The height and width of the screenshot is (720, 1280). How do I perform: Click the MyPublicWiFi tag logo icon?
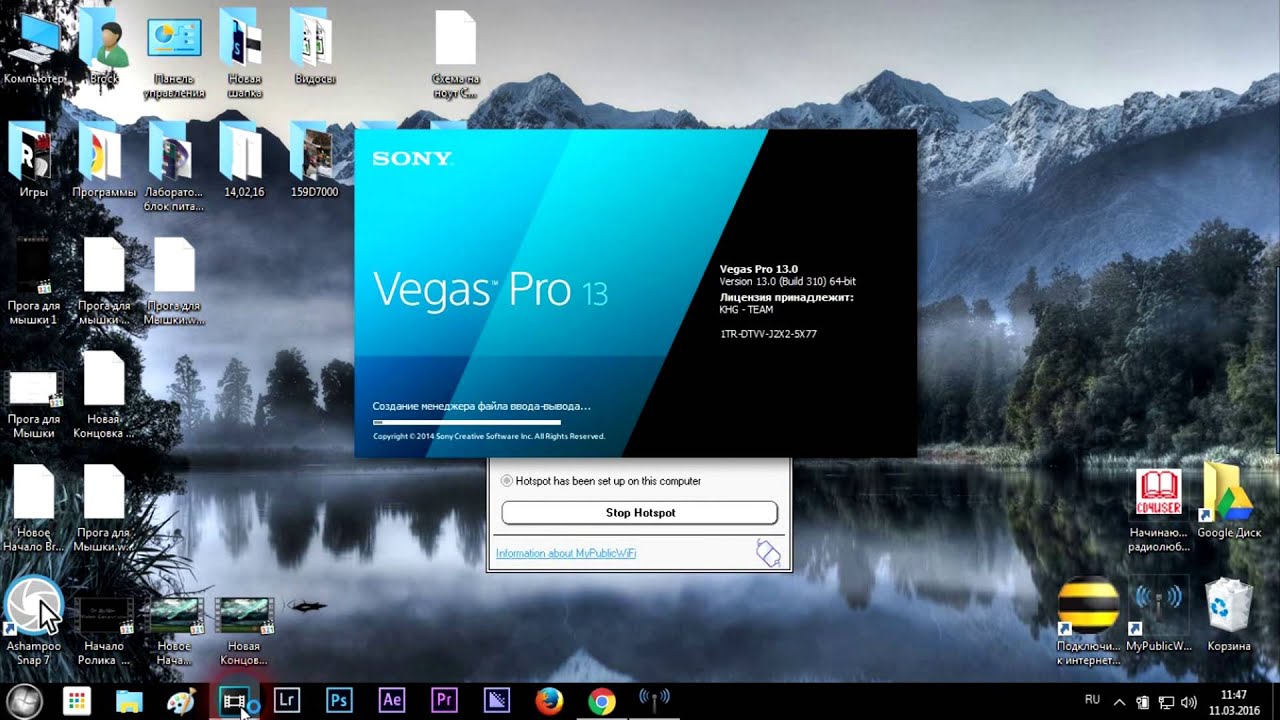(767, 552)
